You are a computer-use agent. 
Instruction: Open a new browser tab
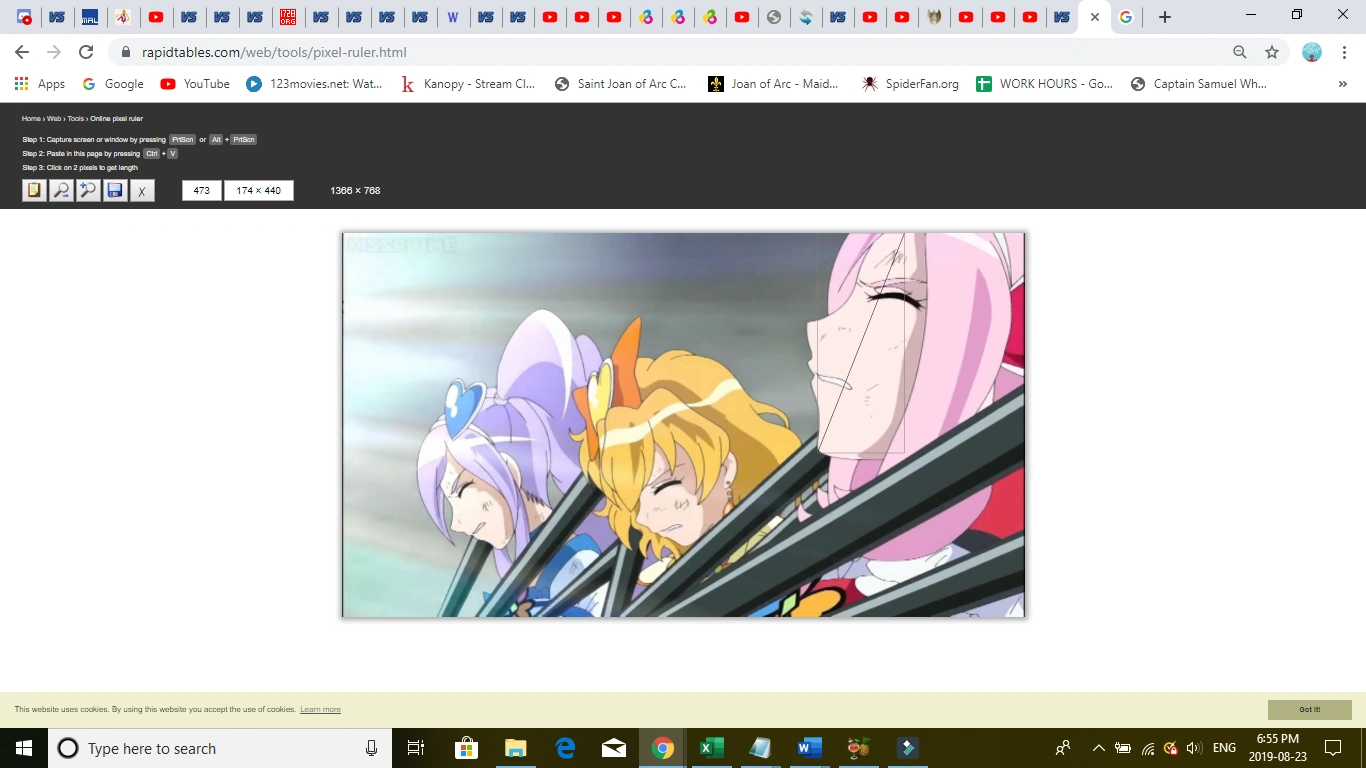click(x=1164, y=17)
